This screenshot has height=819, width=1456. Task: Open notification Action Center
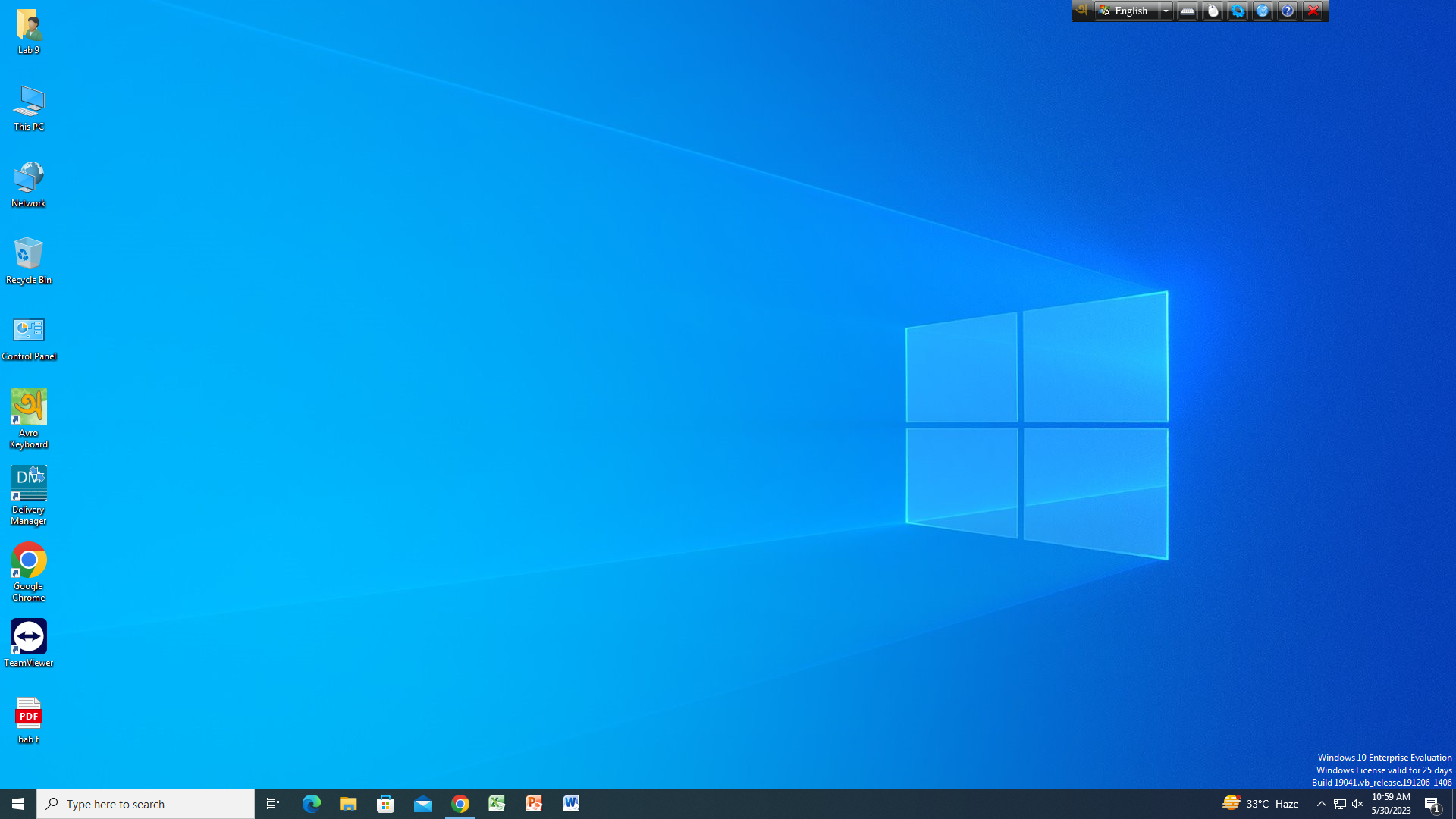tap(1432, 804)
